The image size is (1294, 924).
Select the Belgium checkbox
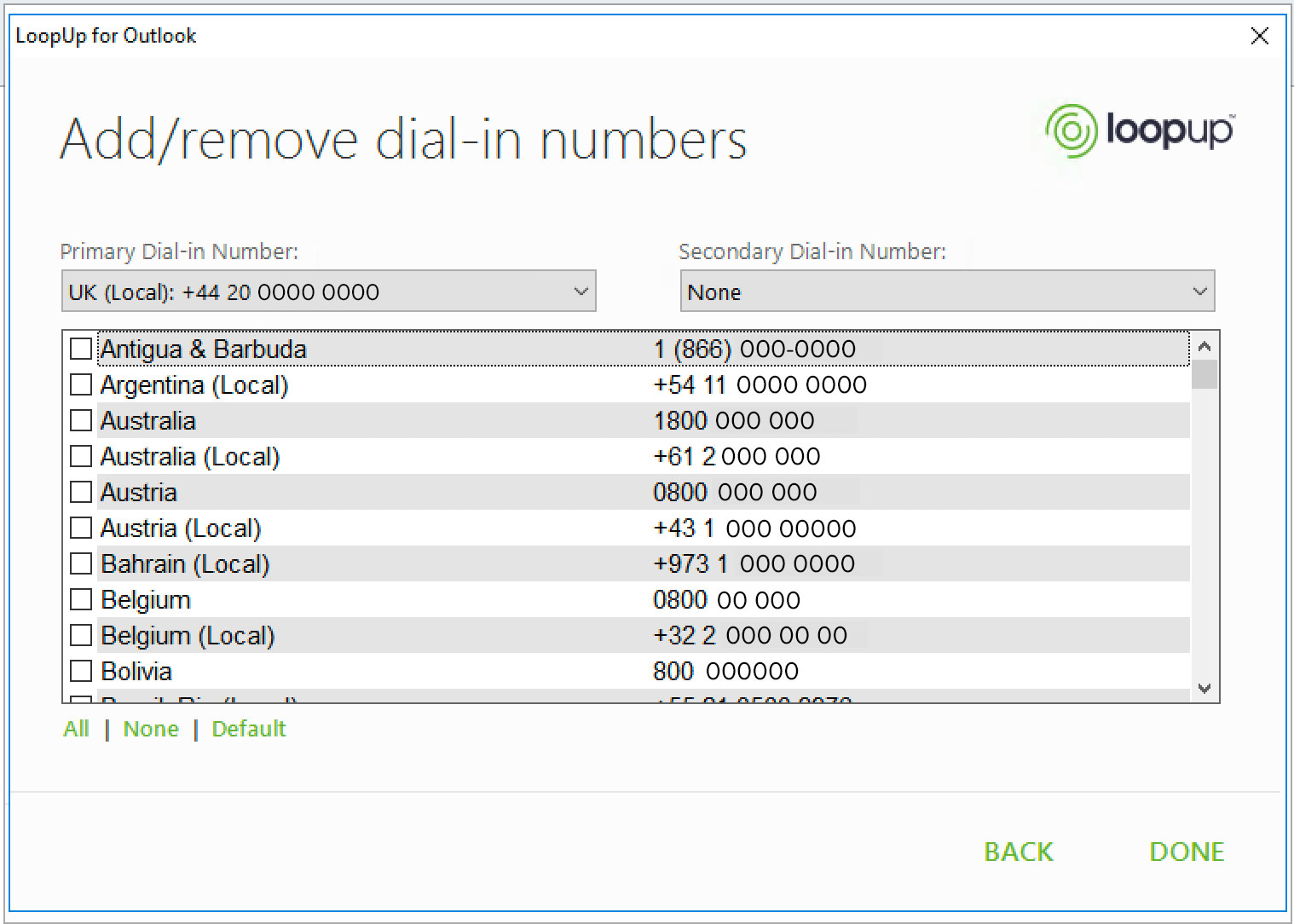(x=81, y=599)
